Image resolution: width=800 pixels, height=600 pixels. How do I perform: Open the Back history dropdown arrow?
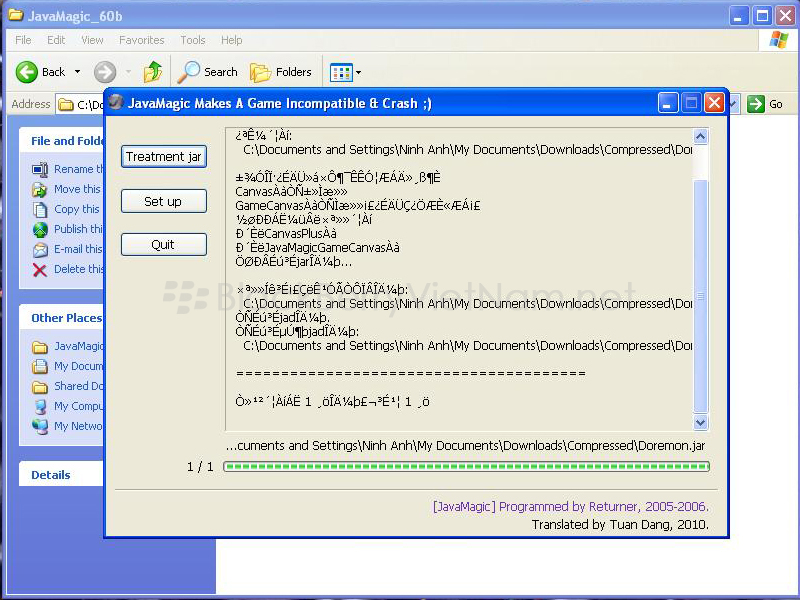[x=78, y=72]
